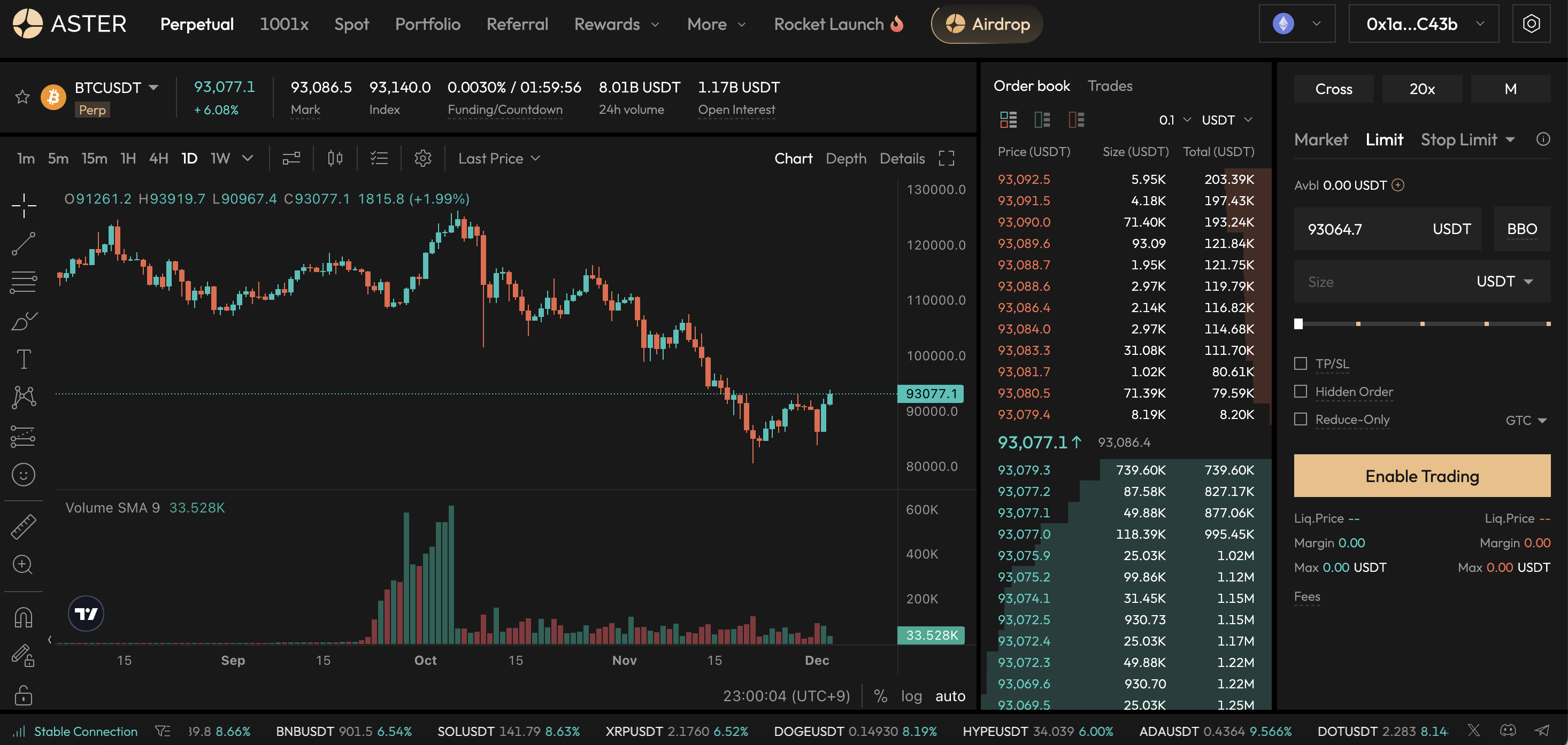Click the Enable Trading button
The height and width of the screenshot is (745, 1568).
(1421, 476)
